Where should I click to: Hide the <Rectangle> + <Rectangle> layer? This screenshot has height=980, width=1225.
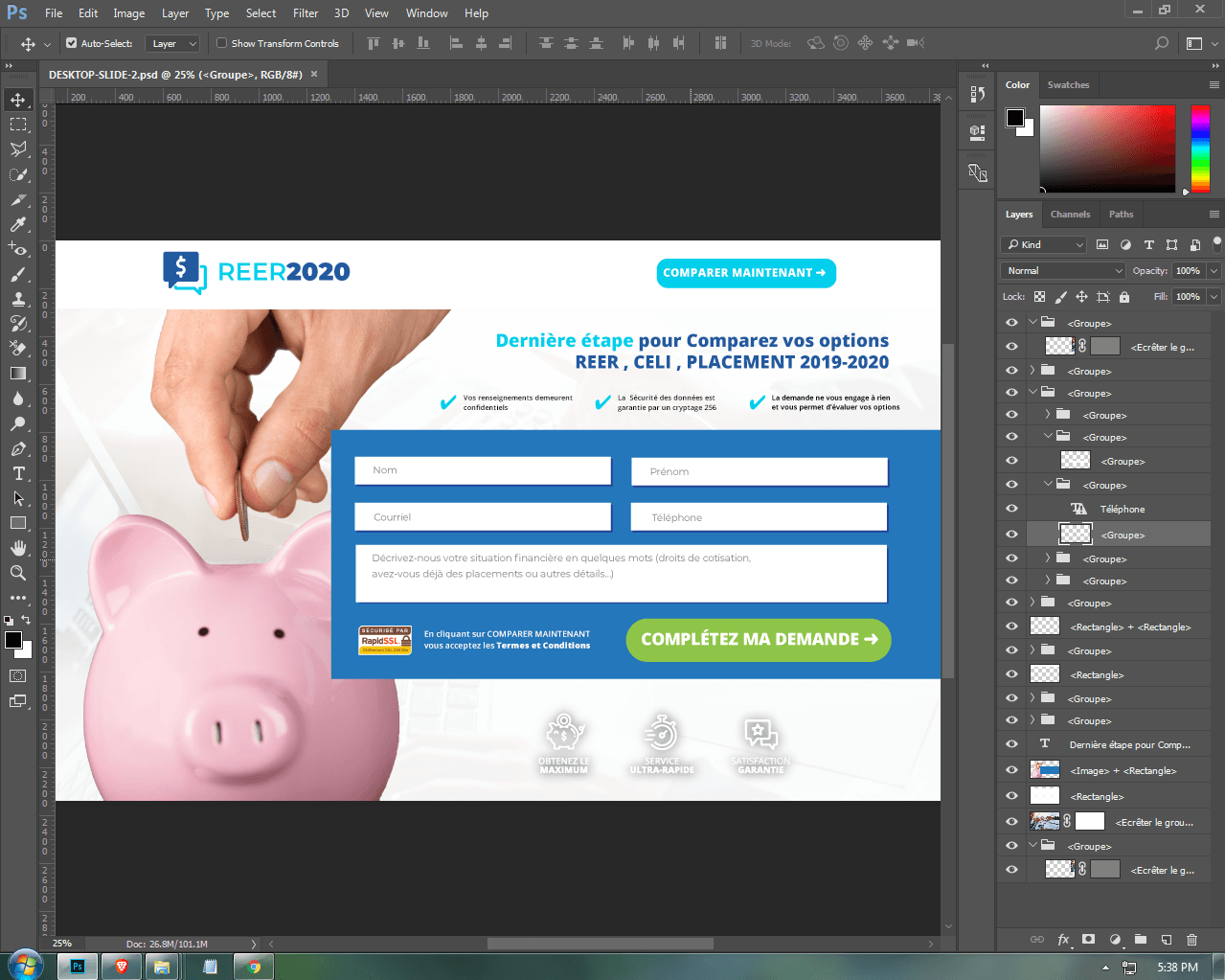coord(1011,627)
